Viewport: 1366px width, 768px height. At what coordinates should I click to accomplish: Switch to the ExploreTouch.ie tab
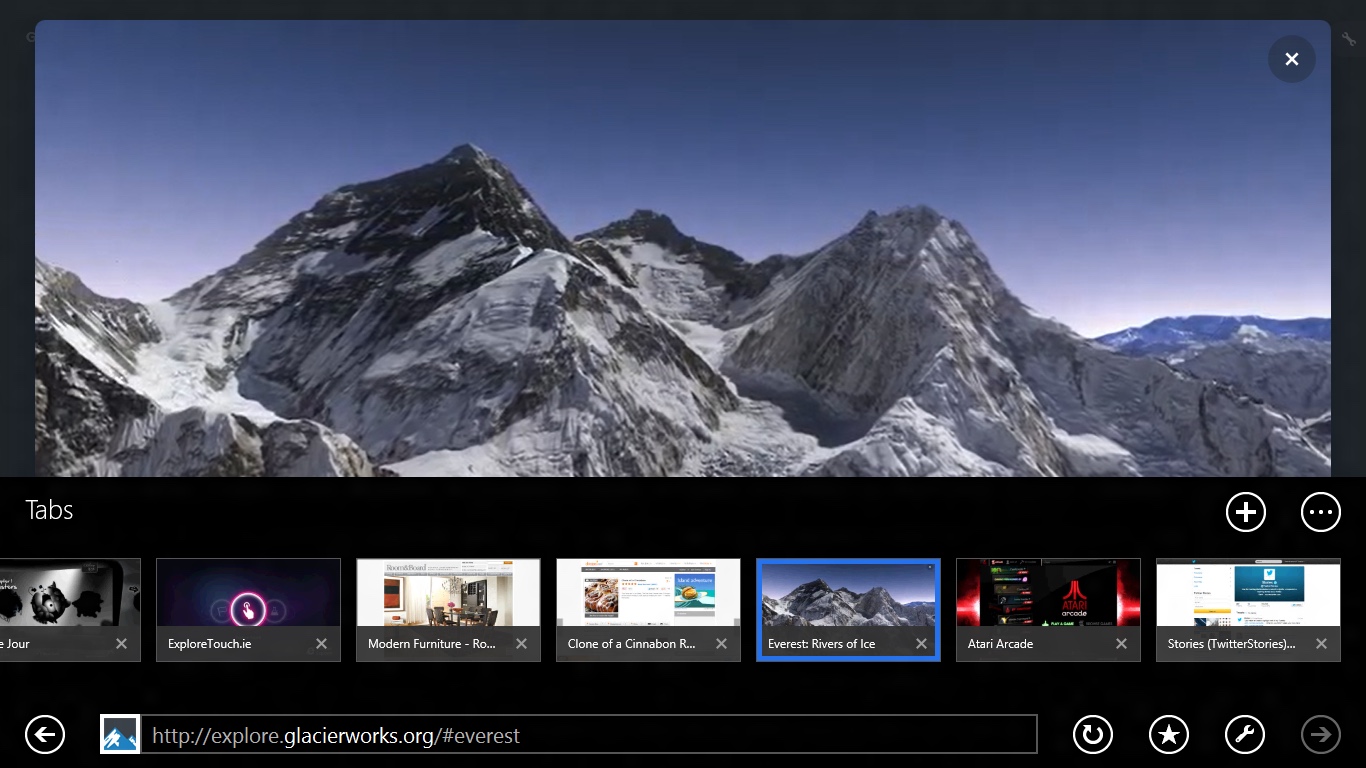[248, 600]
